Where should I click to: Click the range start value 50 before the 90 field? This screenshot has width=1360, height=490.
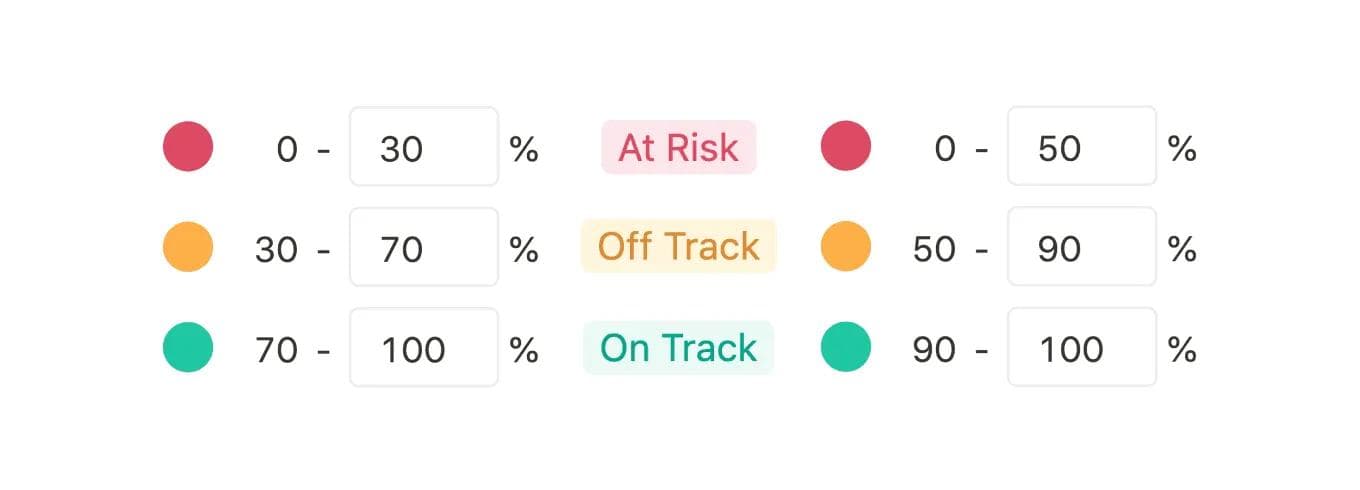point(934,249)
